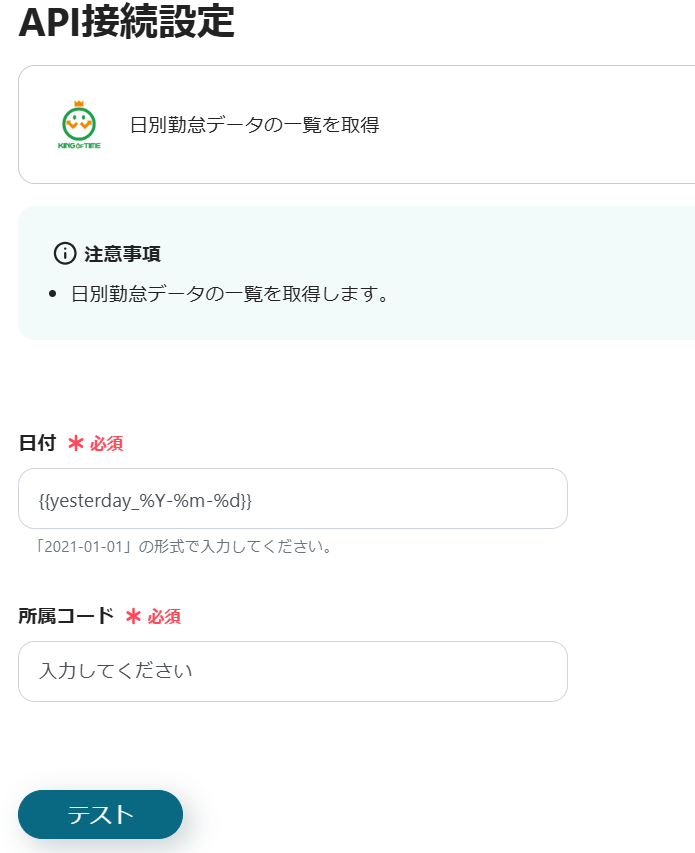Click the 所属コード field label
The width and height of the screenshot is (695, 853).
tap(66, 616)
